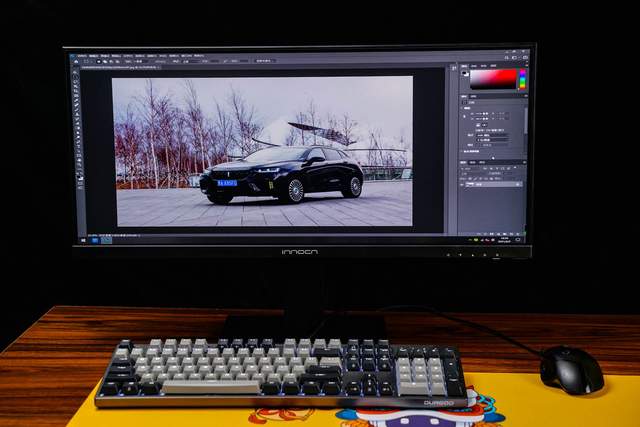Toggle Quick Mask mode in toolbar
This screenshot has height=427, width=640.
click(x=80, y=183)
